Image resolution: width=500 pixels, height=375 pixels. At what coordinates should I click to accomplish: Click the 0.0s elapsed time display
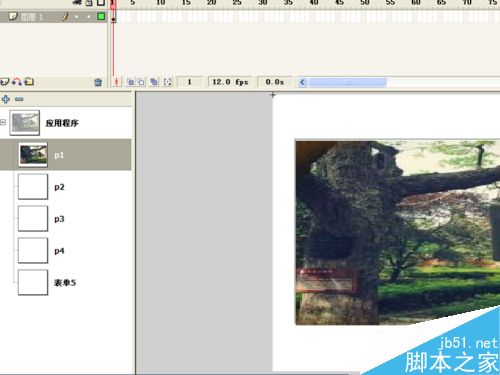coord(275,82)
